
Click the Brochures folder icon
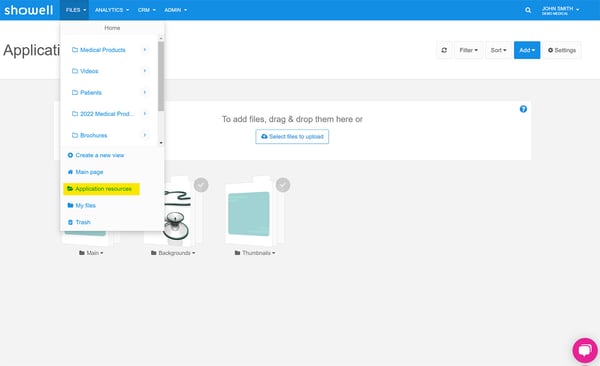coord(75,135)
